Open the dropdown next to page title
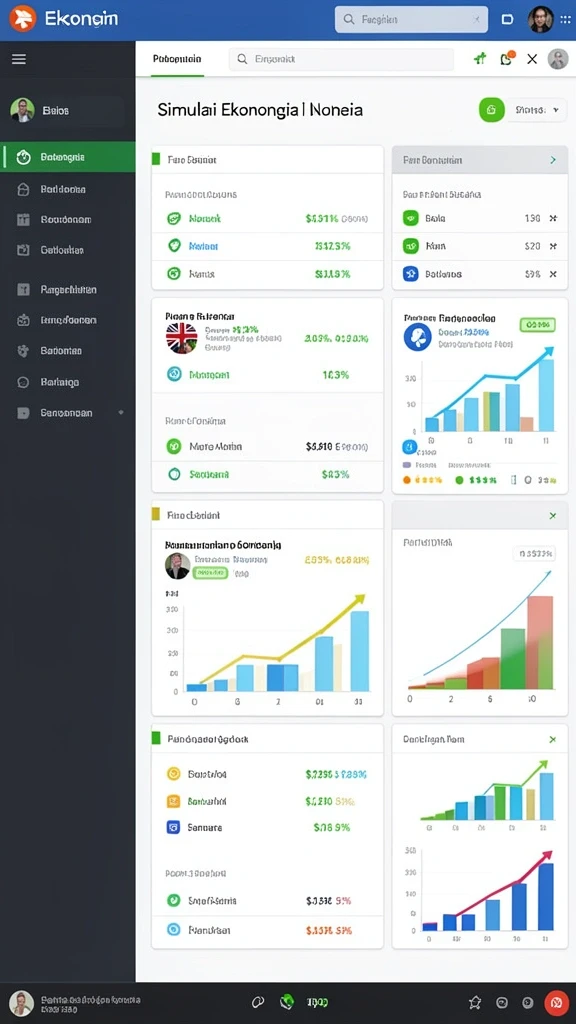576x1024 pixels. 537,110
